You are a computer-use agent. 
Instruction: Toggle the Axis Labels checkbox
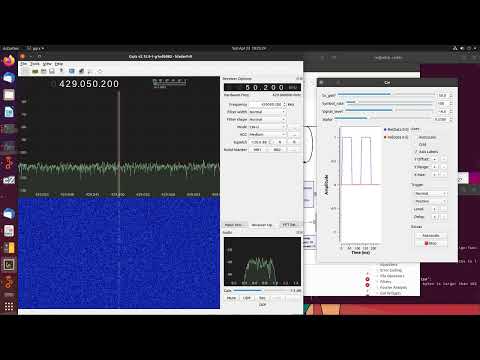point(427,152)
